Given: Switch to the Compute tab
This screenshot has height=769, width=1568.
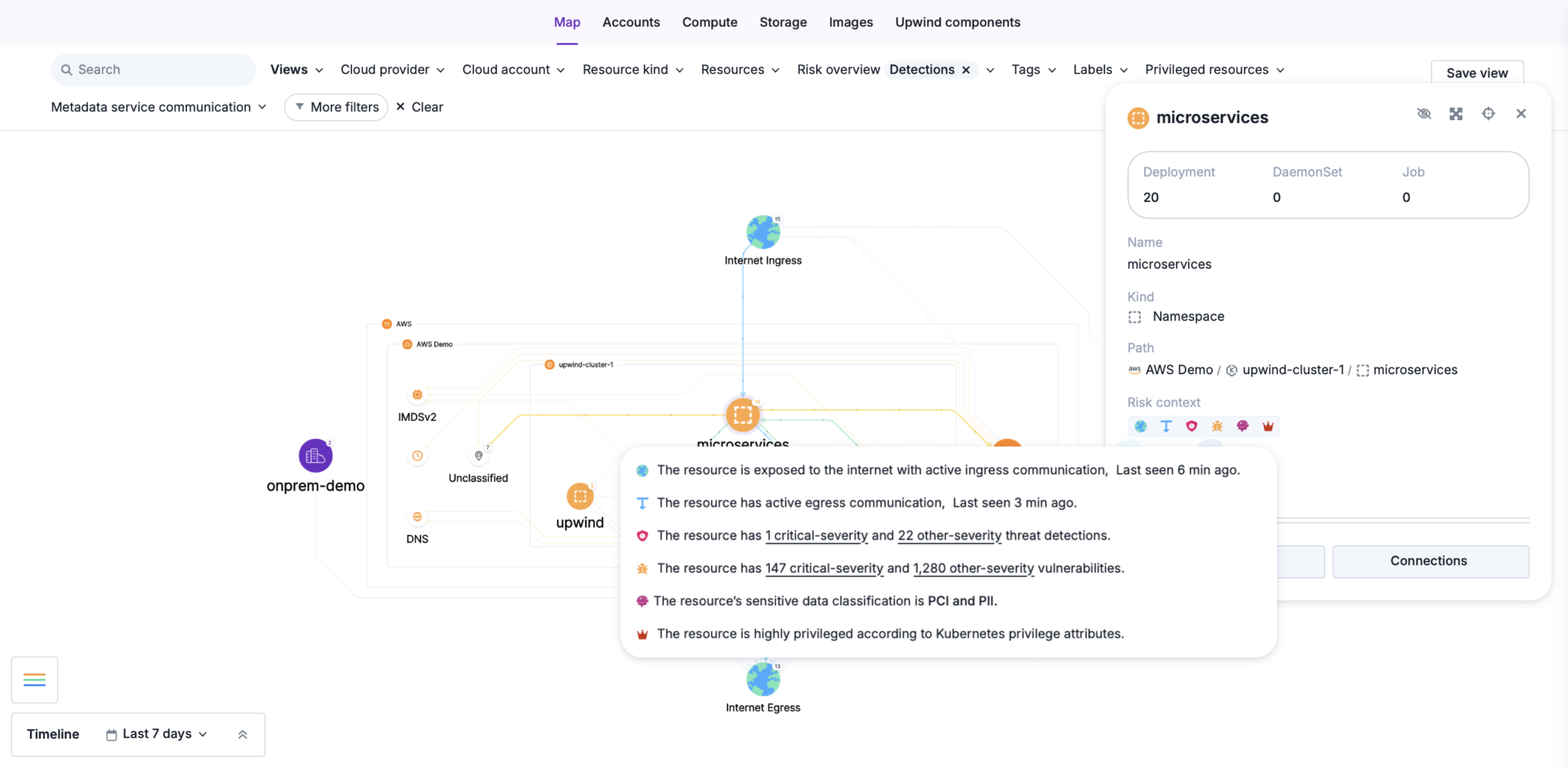Looking at the screenshot, I should click(709, 22).
